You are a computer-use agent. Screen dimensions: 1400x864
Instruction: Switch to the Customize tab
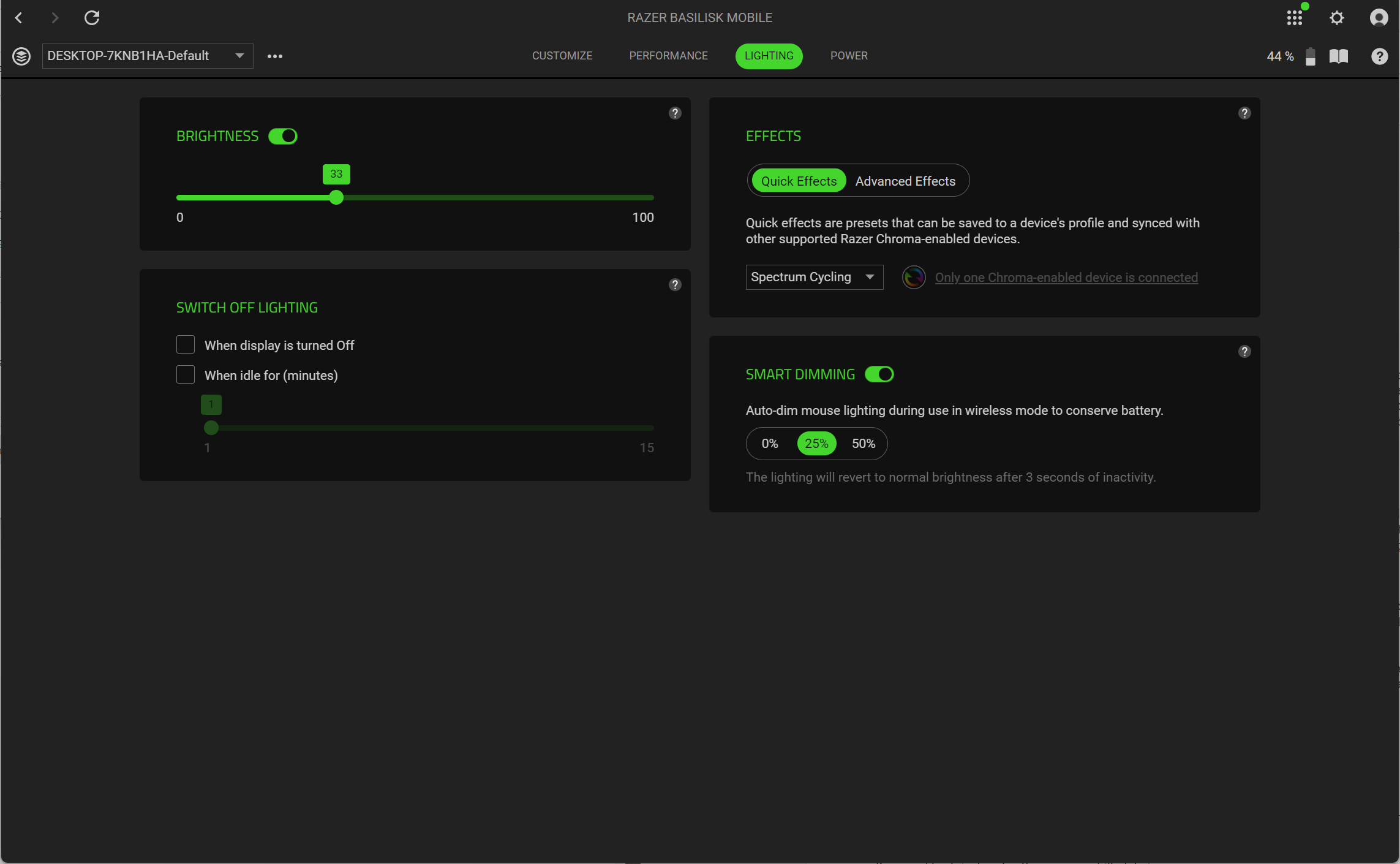coord(562,56)
